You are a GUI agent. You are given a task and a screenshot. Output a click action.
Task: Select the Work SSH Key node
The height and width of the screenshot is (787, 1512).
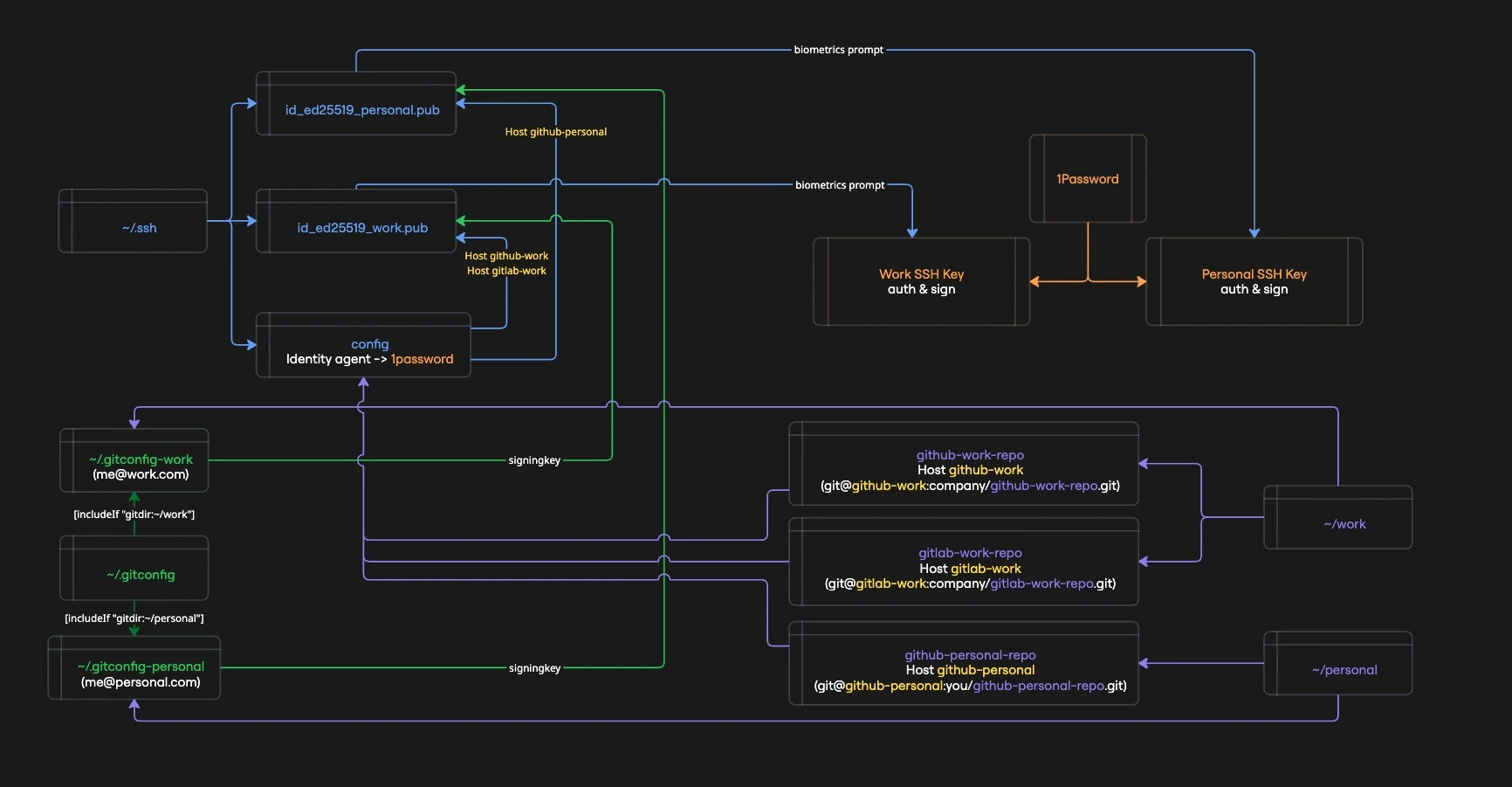[x=922, y=281]
